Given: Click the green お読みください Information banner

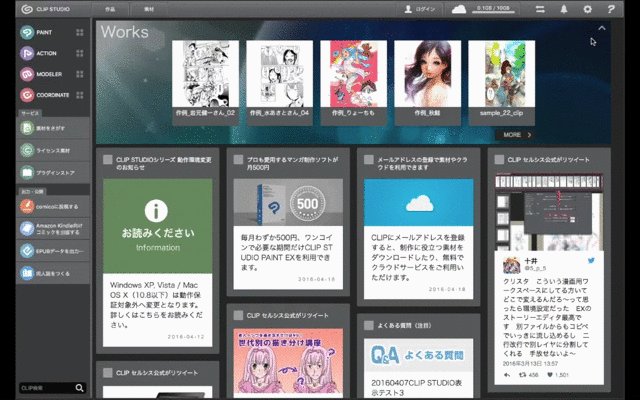Looking at the screenshot, I should click(x=158, y=226).
